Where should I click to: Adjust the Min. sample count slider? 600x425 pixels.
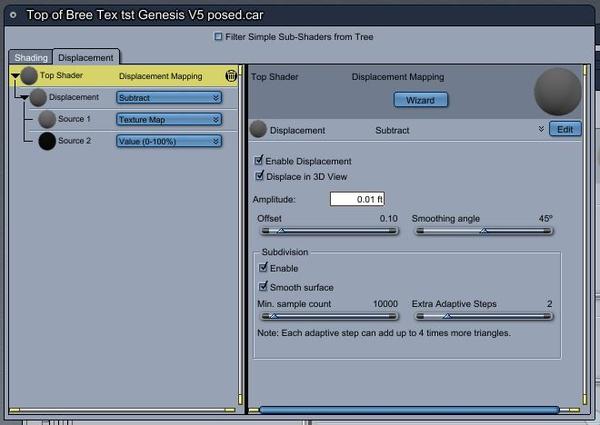tap(329, 316)
